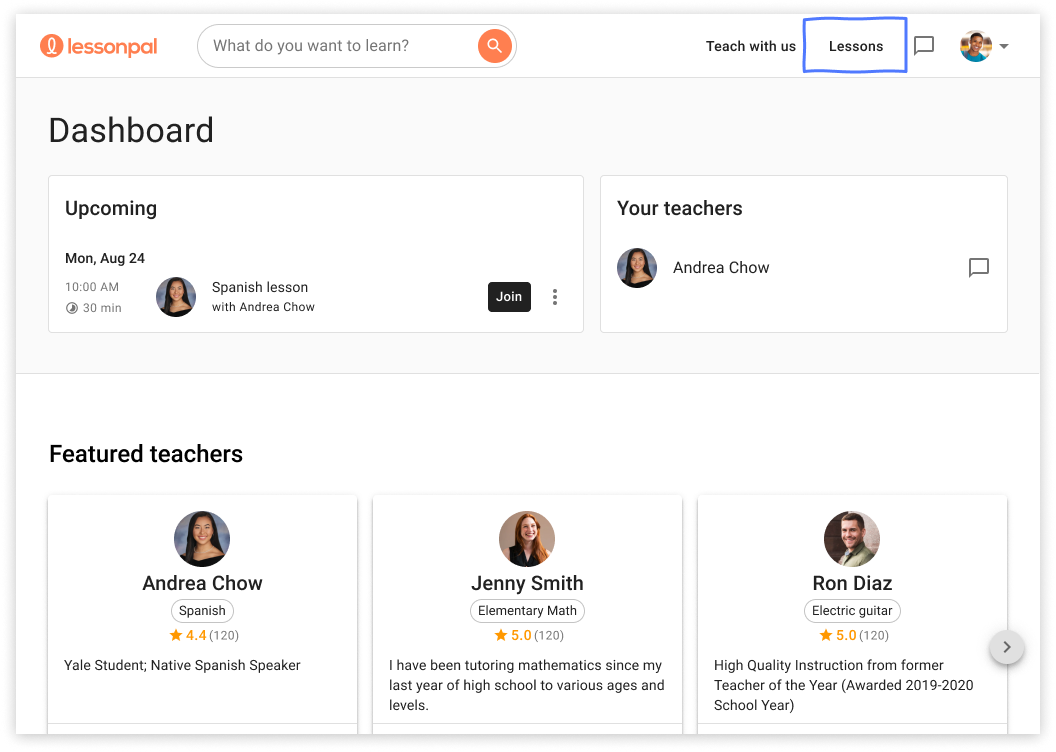This screenshot has width=1056, height=752.
Task: Click the star rating on Ron Diaz's card
Action: click(853, 635)
